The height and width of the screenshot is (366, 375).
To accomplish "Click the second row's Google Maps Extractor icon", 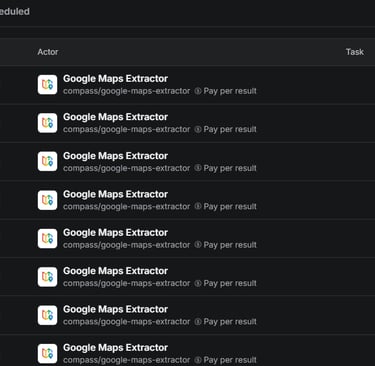I will click(x=47, y=123).
